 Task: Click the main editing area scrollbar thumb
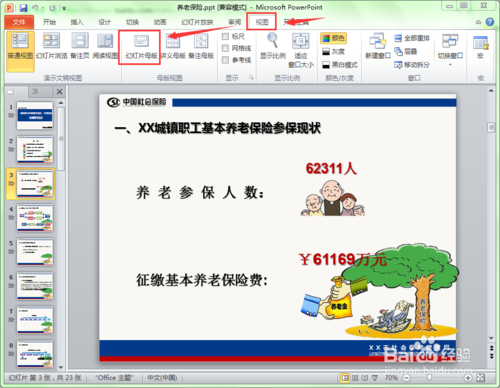pos(491,127)
